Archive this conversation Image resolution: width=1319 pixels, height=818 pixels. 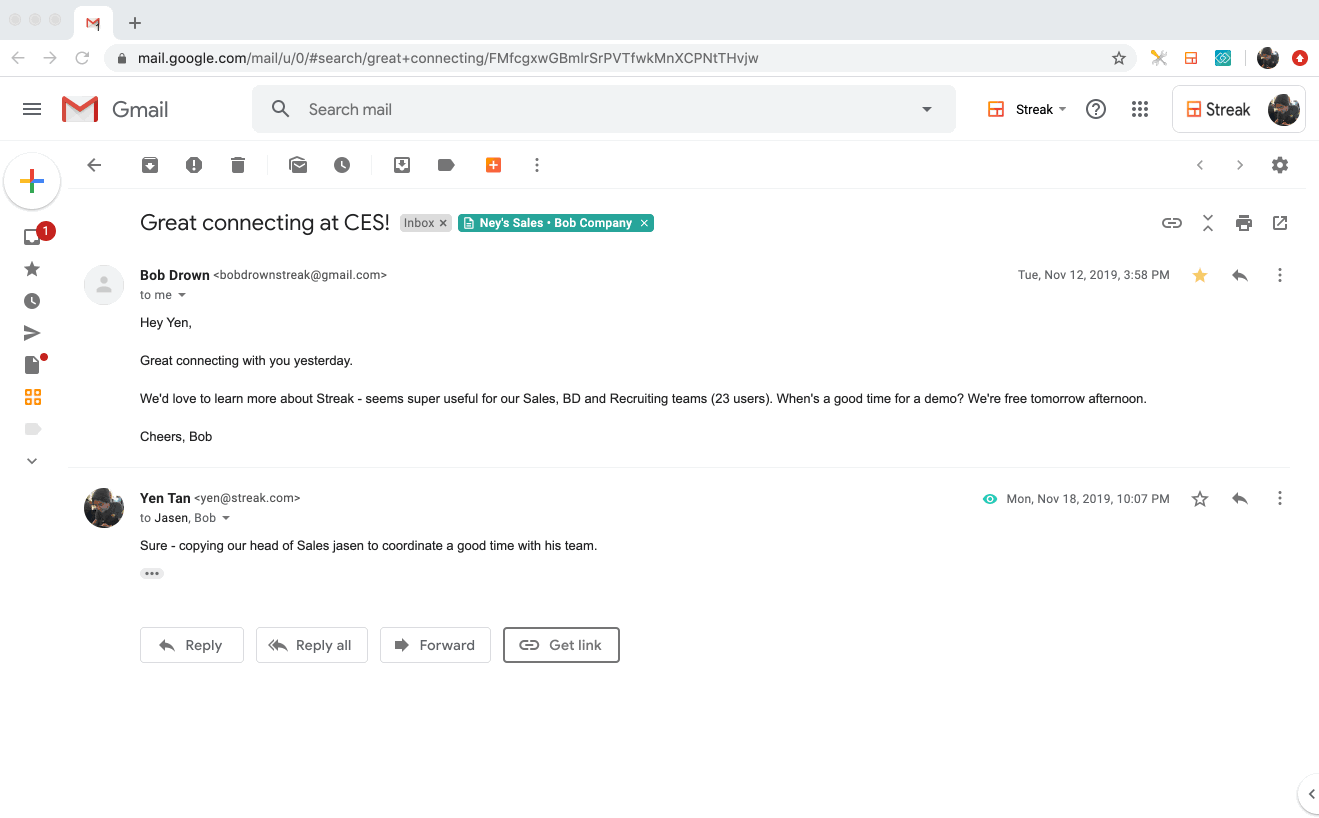coord(150,165)
